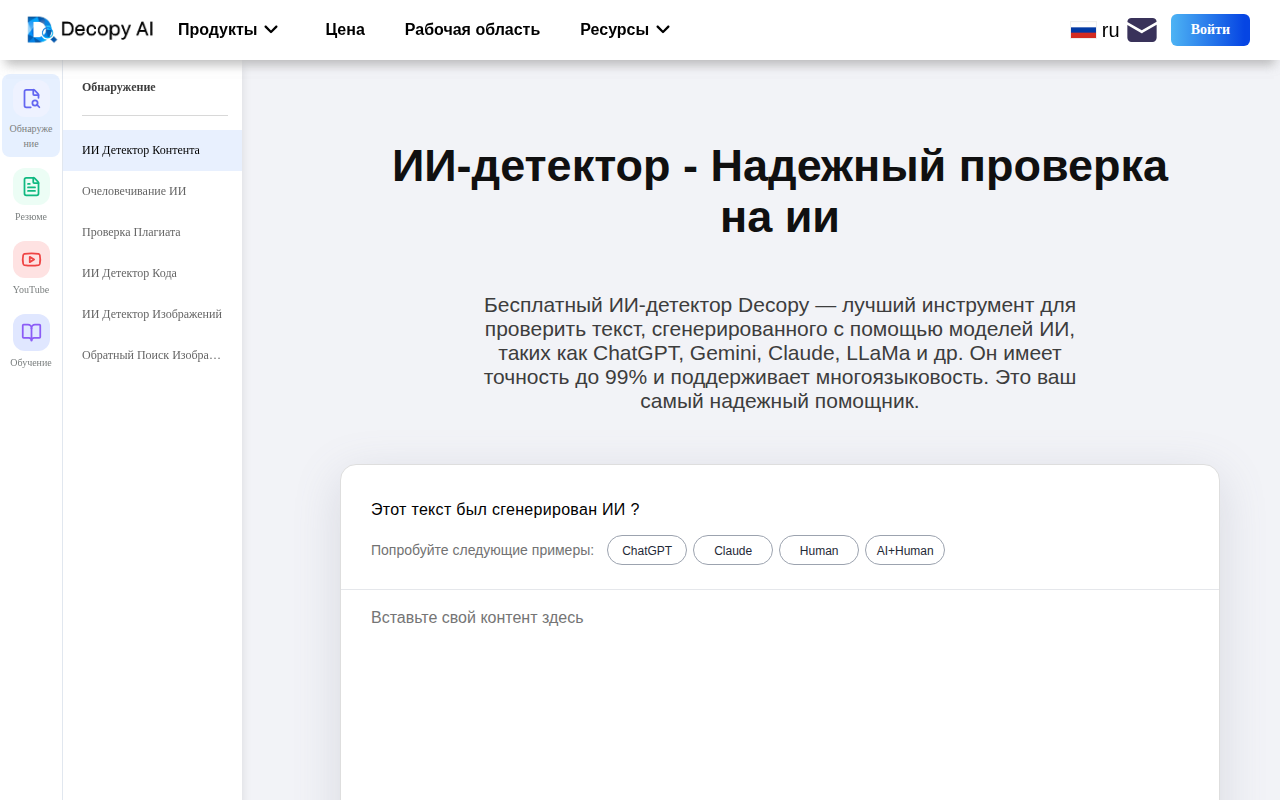This screenshot has height=800, width=1280.
Task: Click the Бесплатный ИИ-детектор Decopy description
Action: [x=780, y=353]
